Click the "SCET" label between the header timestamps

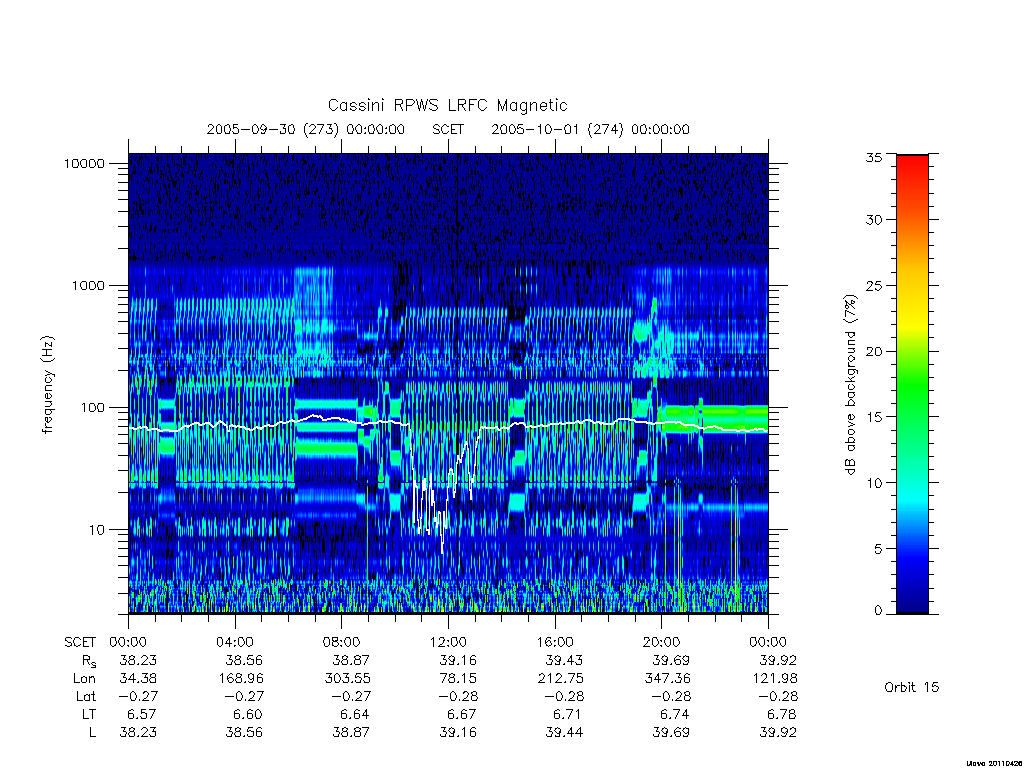pos(448,129)
